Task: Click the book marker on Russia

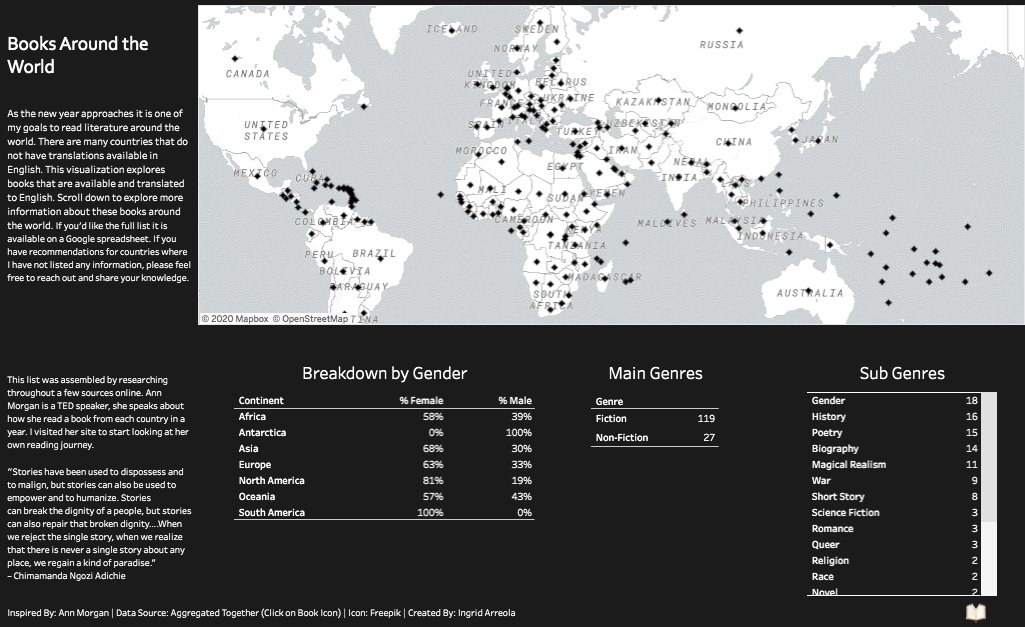Action: coord(739,31)
